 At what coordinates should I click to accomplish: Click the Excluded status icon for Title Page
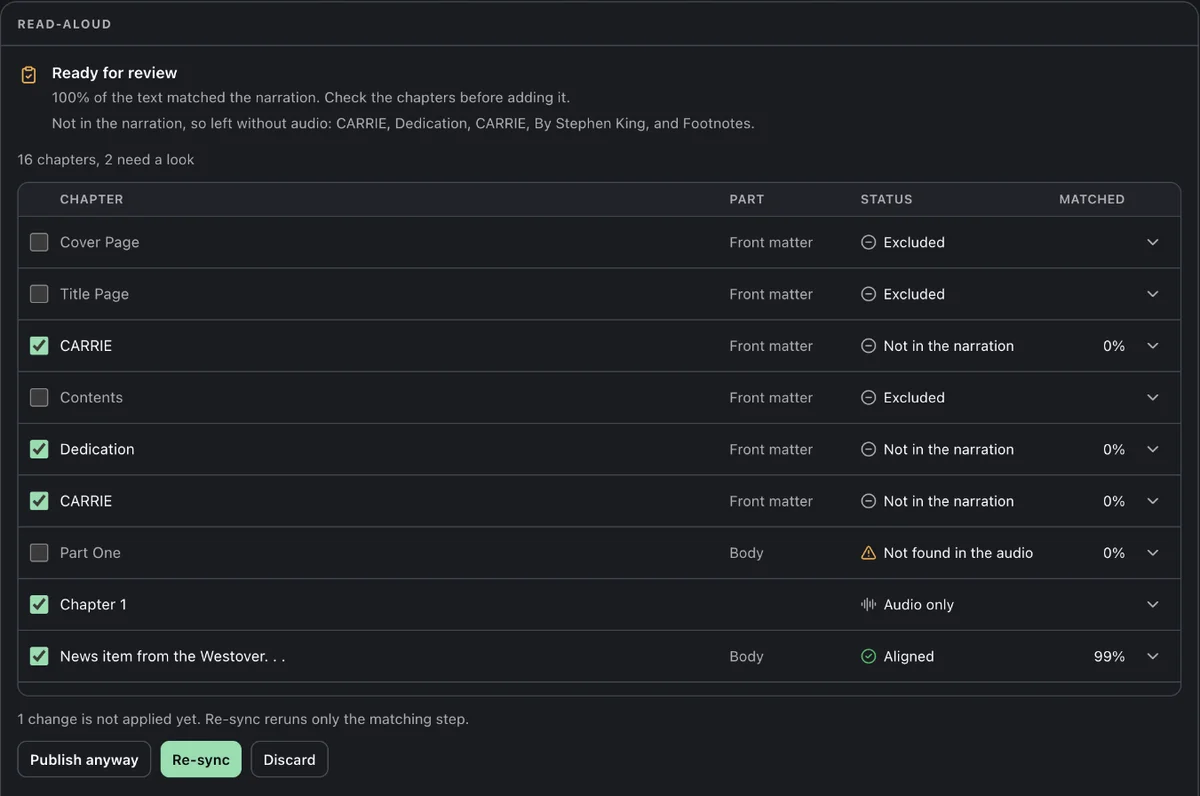pyautogui.click(x=868, y=294)
